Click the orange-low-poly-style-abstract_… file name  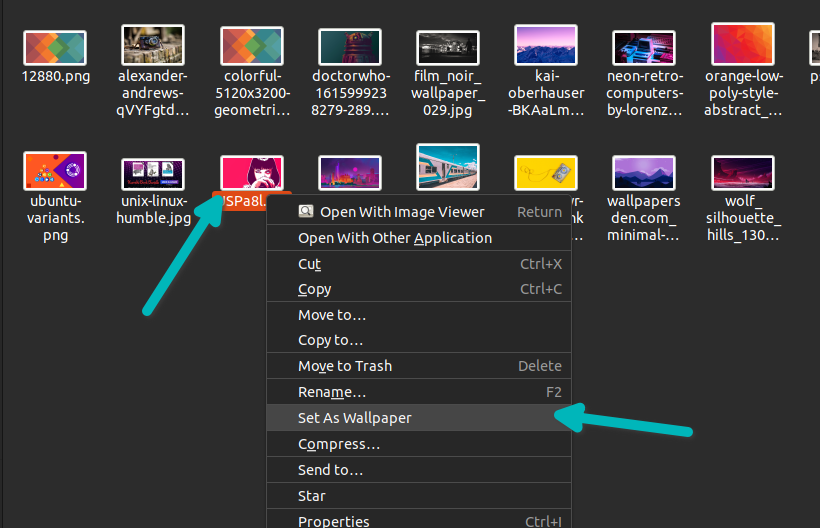(743, 93)
